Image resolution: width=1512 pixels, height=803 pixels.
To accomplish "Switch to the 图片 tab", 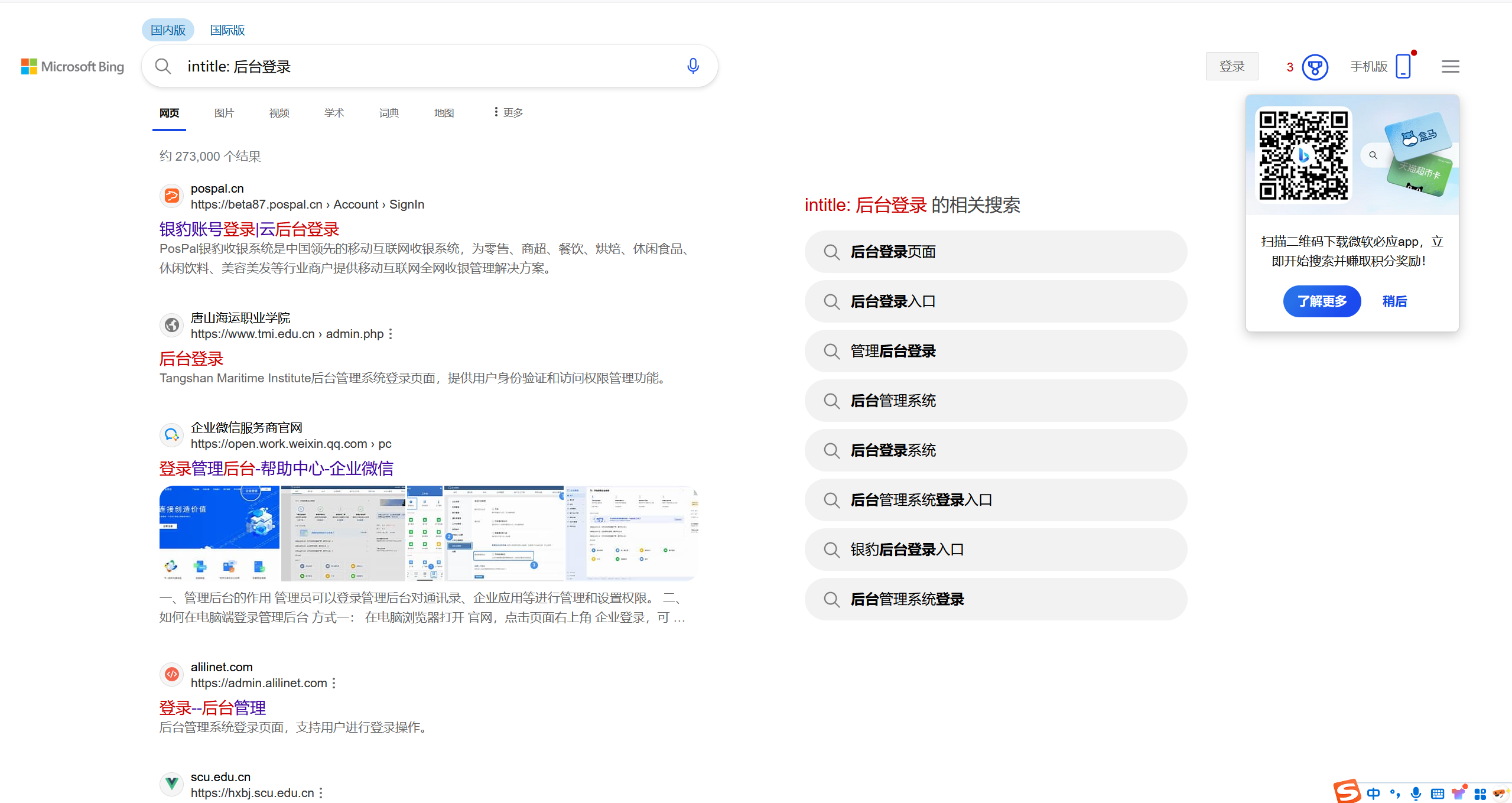I will coord(224,112).
